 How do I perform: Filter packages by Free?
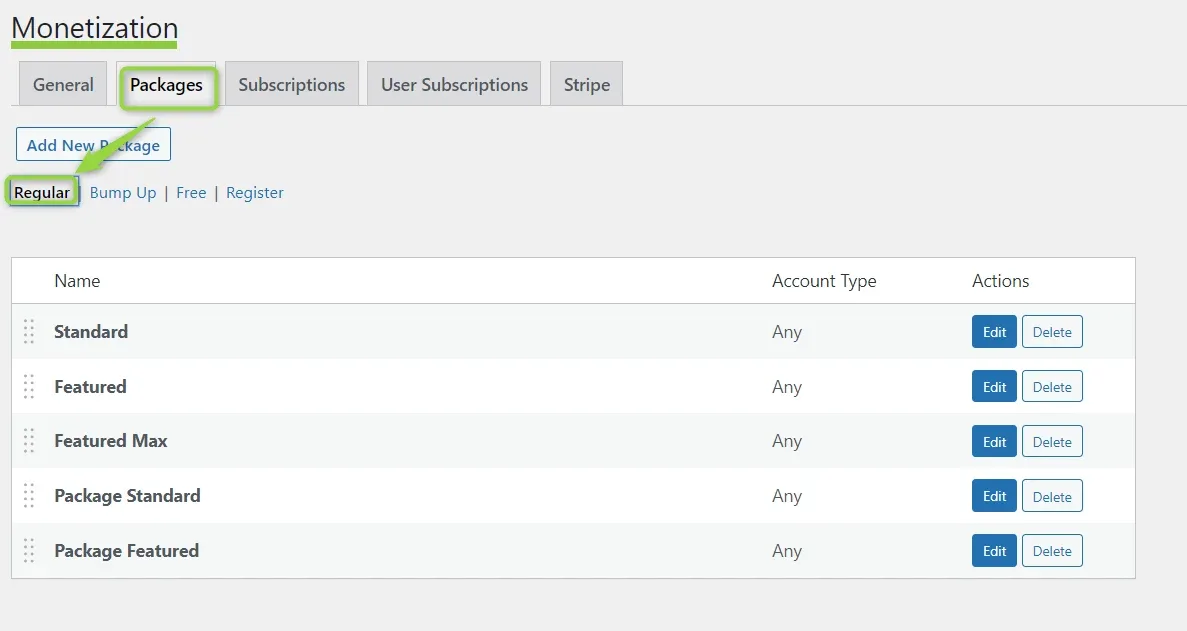pos(191,192)
